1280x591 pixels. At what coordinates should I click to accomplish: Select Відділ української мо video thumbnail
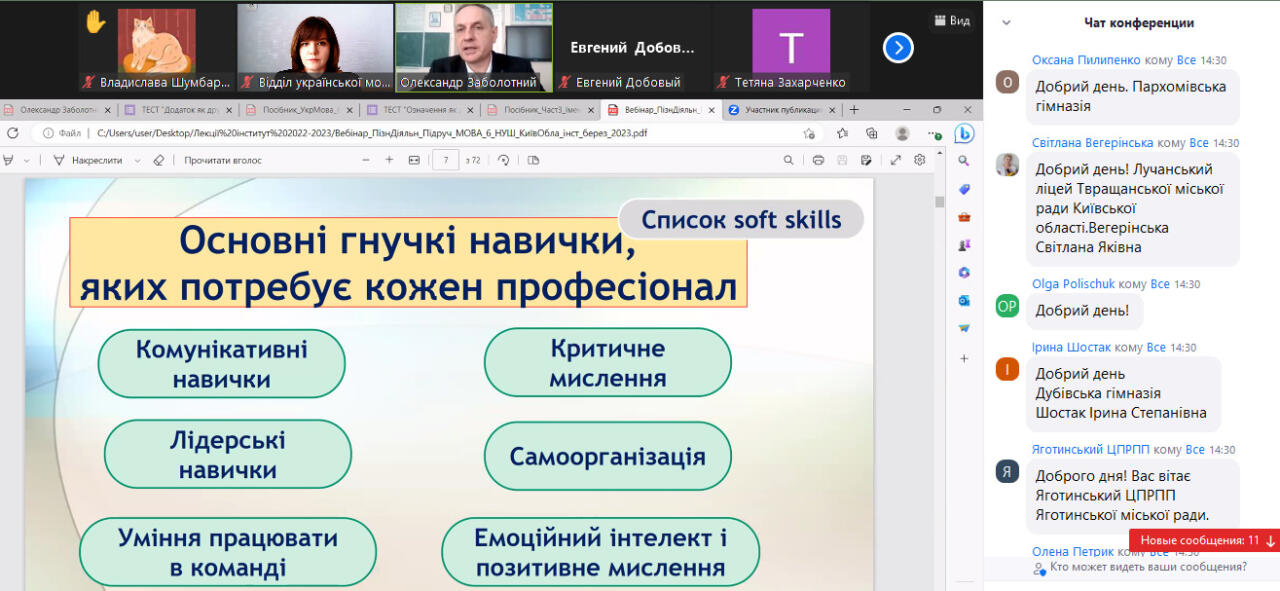coord(315,48)
